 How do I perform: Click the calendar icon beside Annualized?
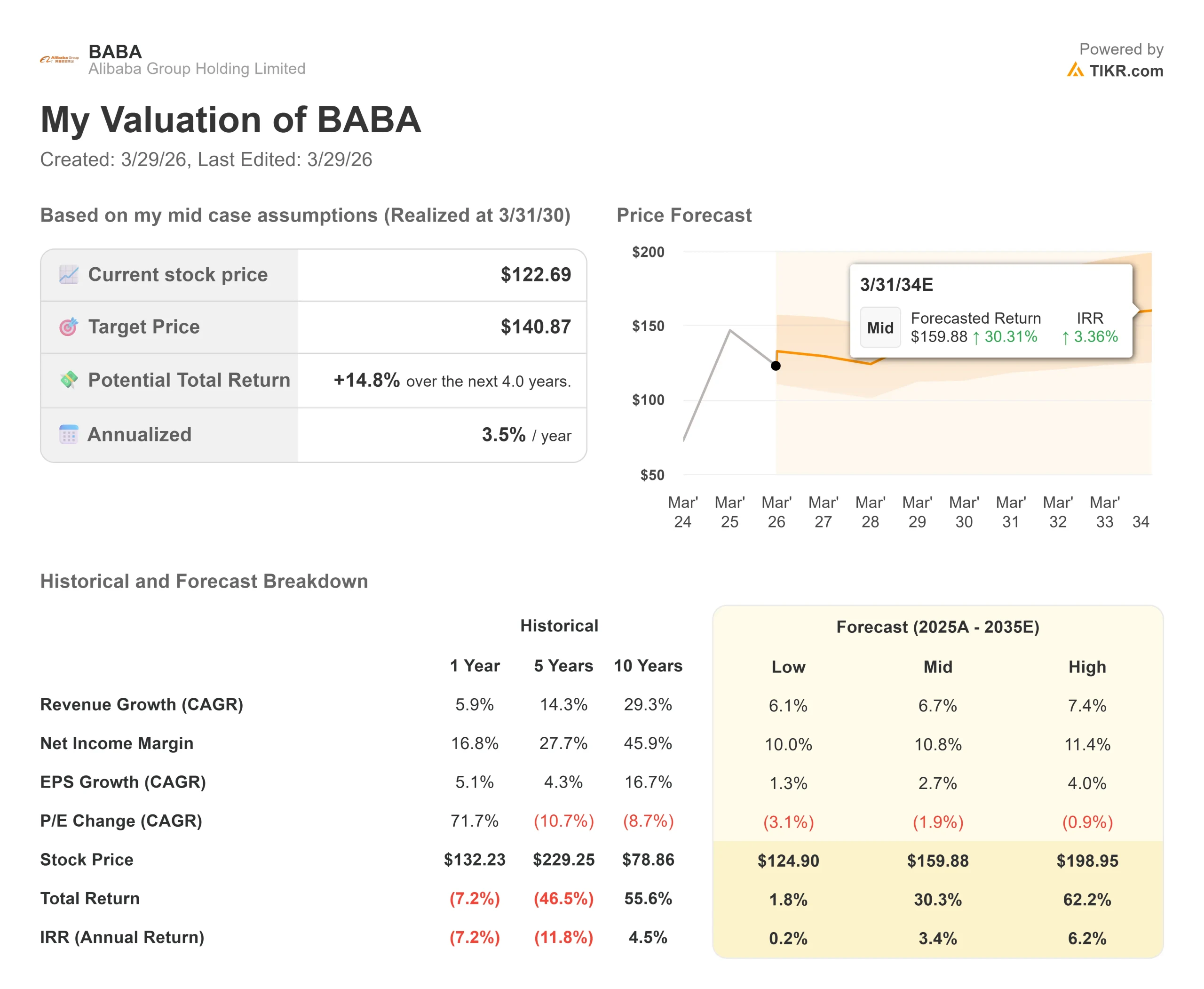[x=69, y=435]
